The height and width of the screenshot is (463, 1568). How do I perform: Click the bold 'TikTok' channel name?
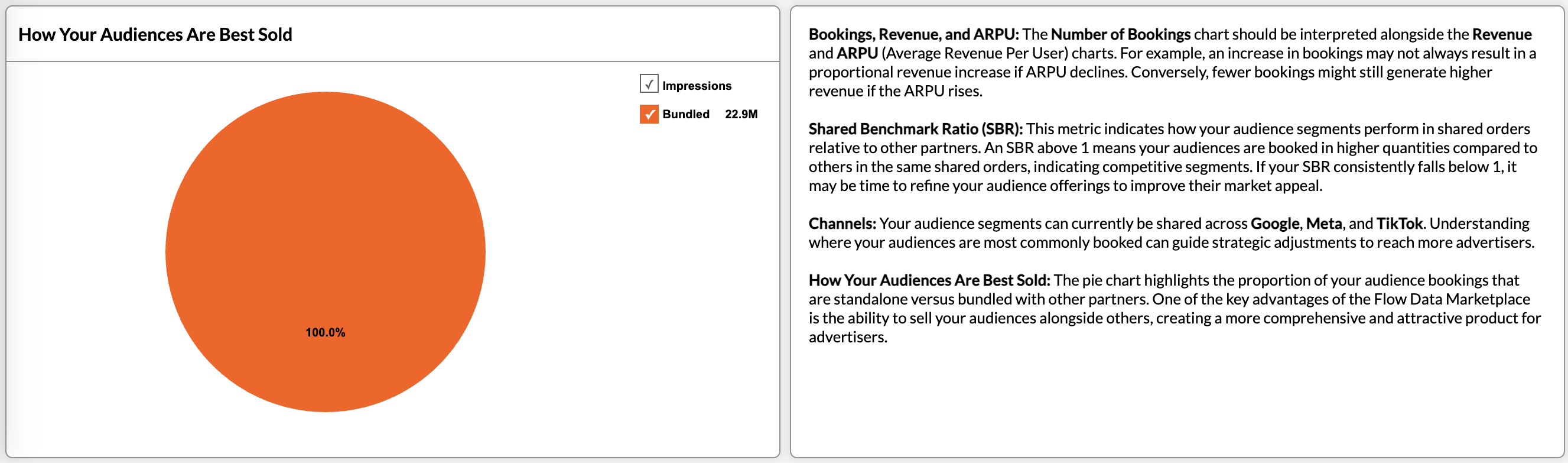click(x=1400, y=224)
